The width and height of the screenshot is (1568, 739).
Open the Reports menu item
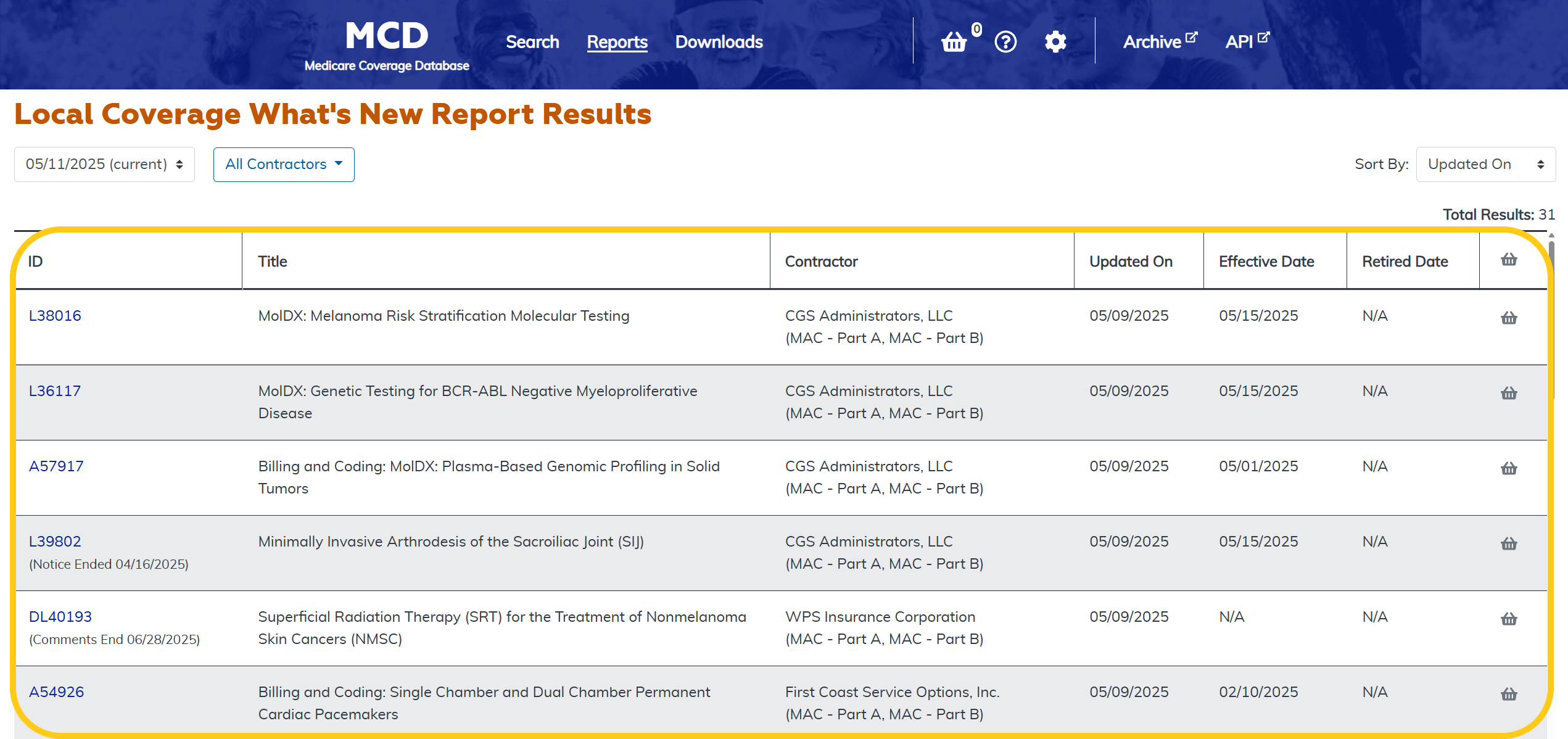click(x=617, y=42)
